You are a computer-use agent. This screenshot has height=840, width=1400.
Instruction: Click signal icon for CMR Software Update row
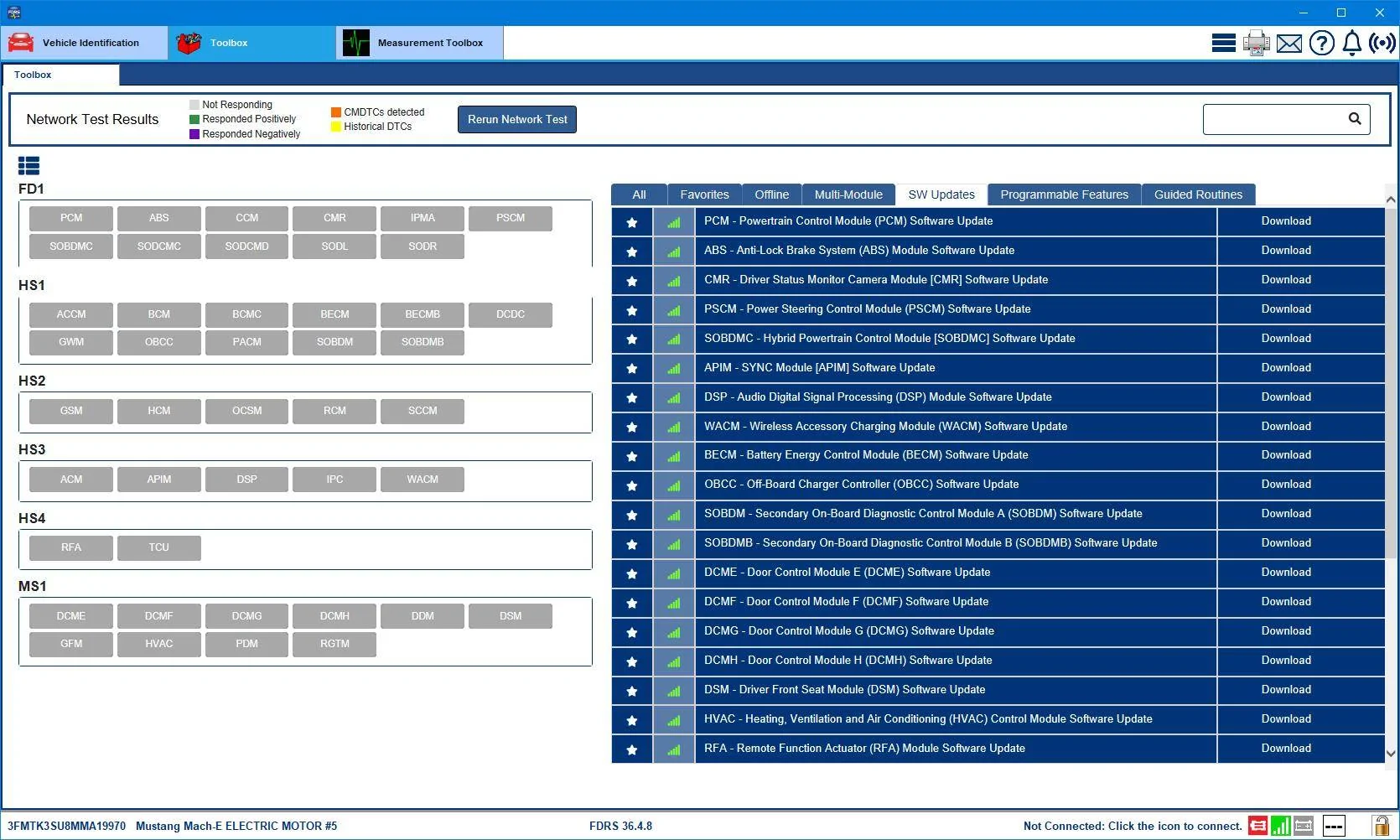pyautogui.click(x=674, y=281)
